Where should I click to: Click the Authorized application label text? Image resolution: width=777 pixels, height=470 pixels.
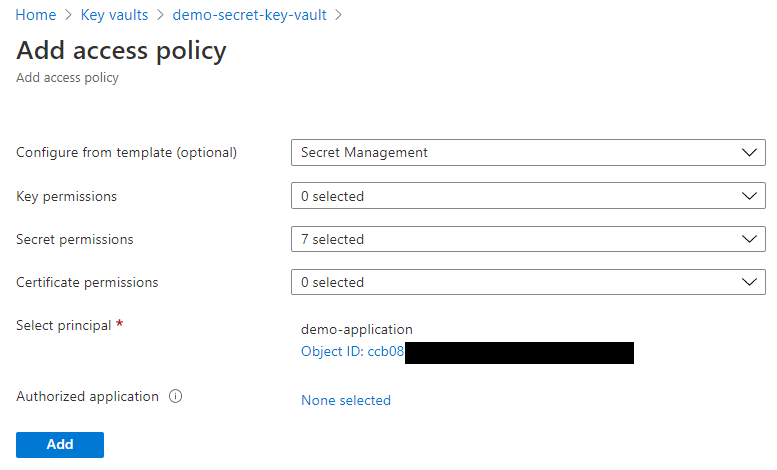click(87, 396)
